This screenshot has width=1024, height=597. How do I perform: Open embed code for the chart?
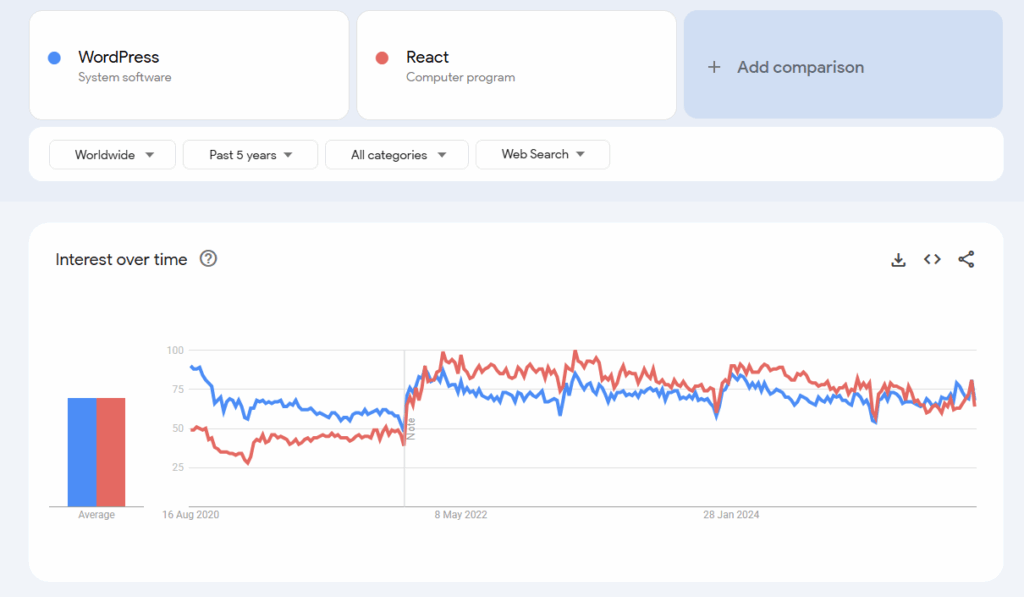click(932, 259)
